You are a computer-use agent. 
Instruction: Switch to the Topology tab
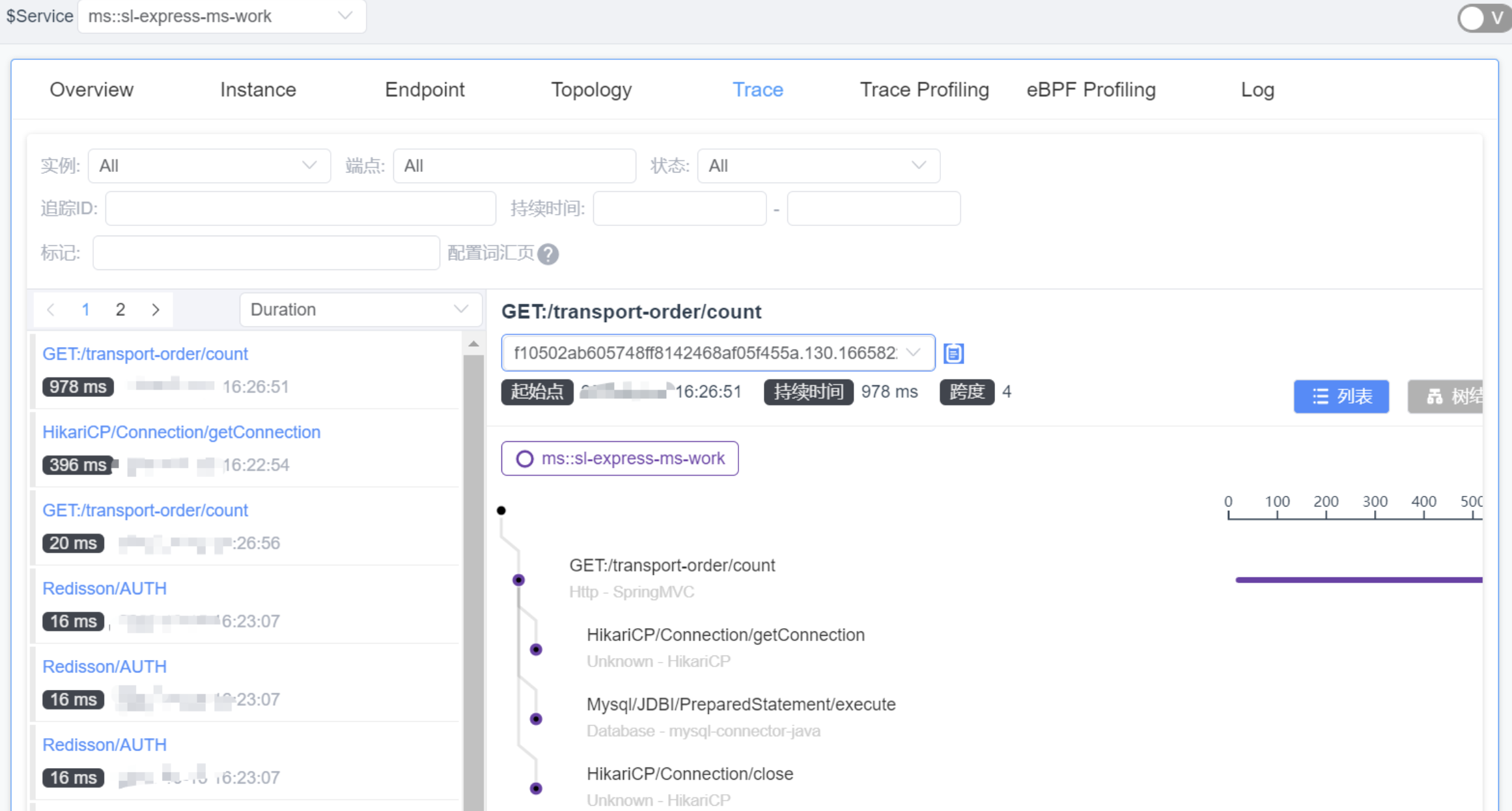pyautogui.click(x=591, y=90)
